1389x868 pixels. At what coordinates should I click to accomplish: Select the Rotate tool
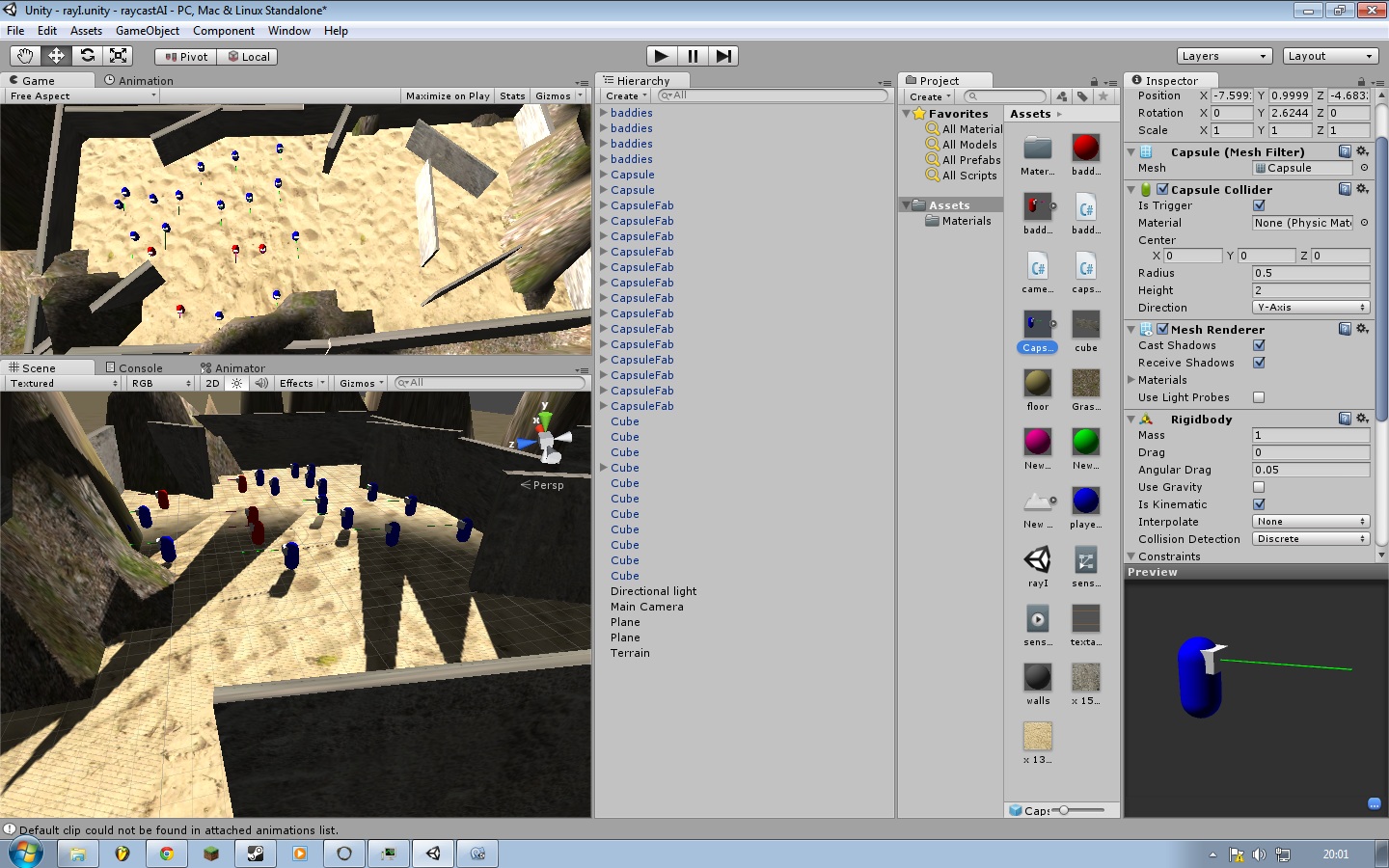pos(87,56)
